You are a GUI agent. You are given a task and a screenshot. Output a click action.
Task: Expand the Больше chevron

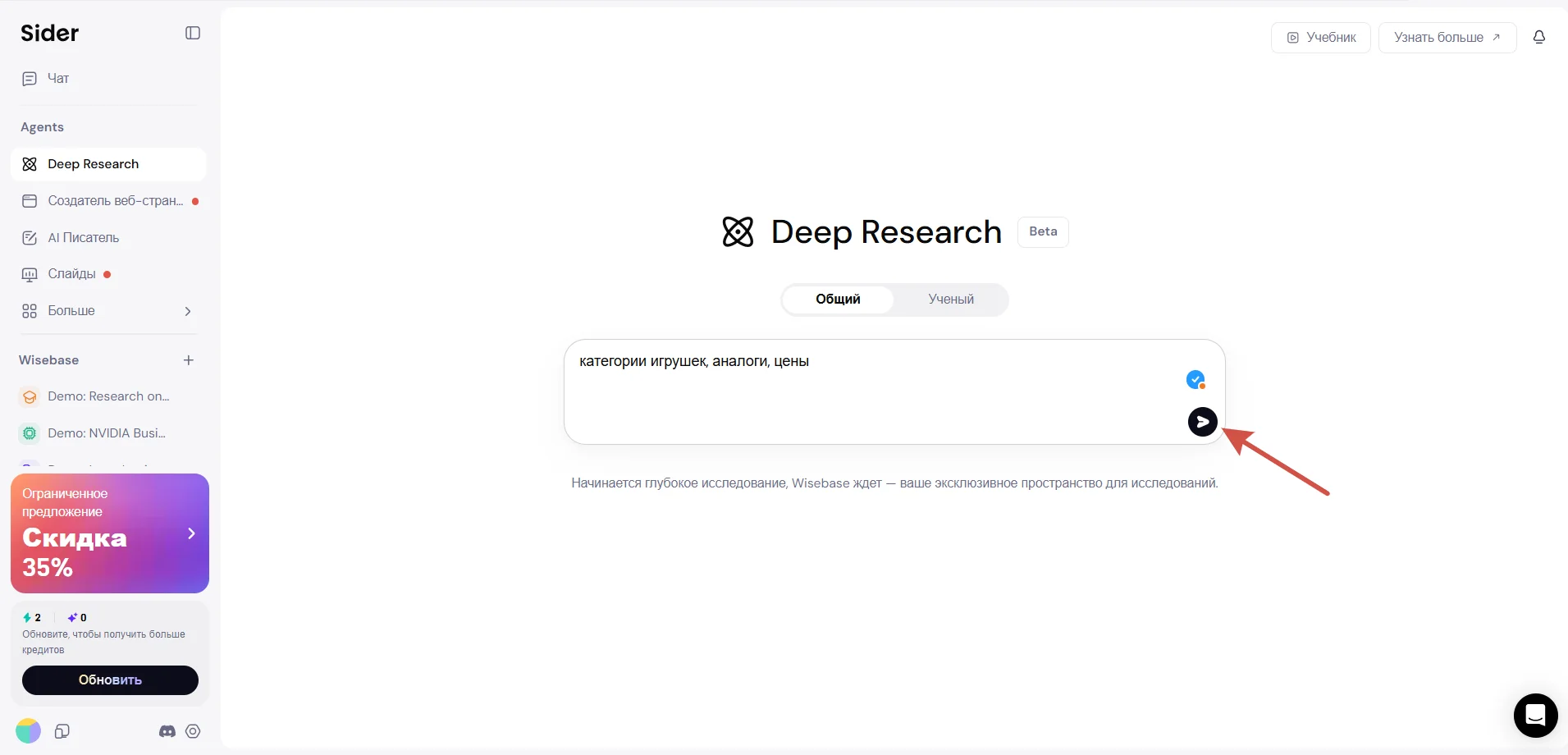click(x=188, y=311)
